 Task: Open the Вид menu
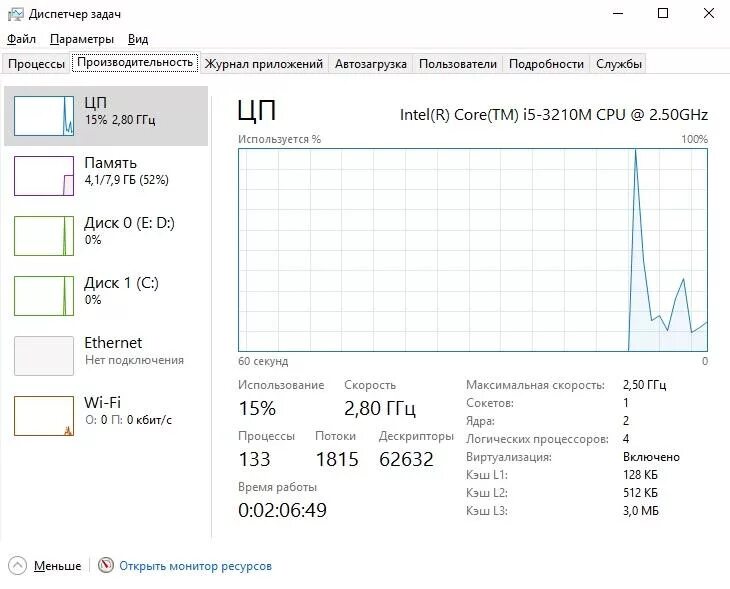pos(138,39)
